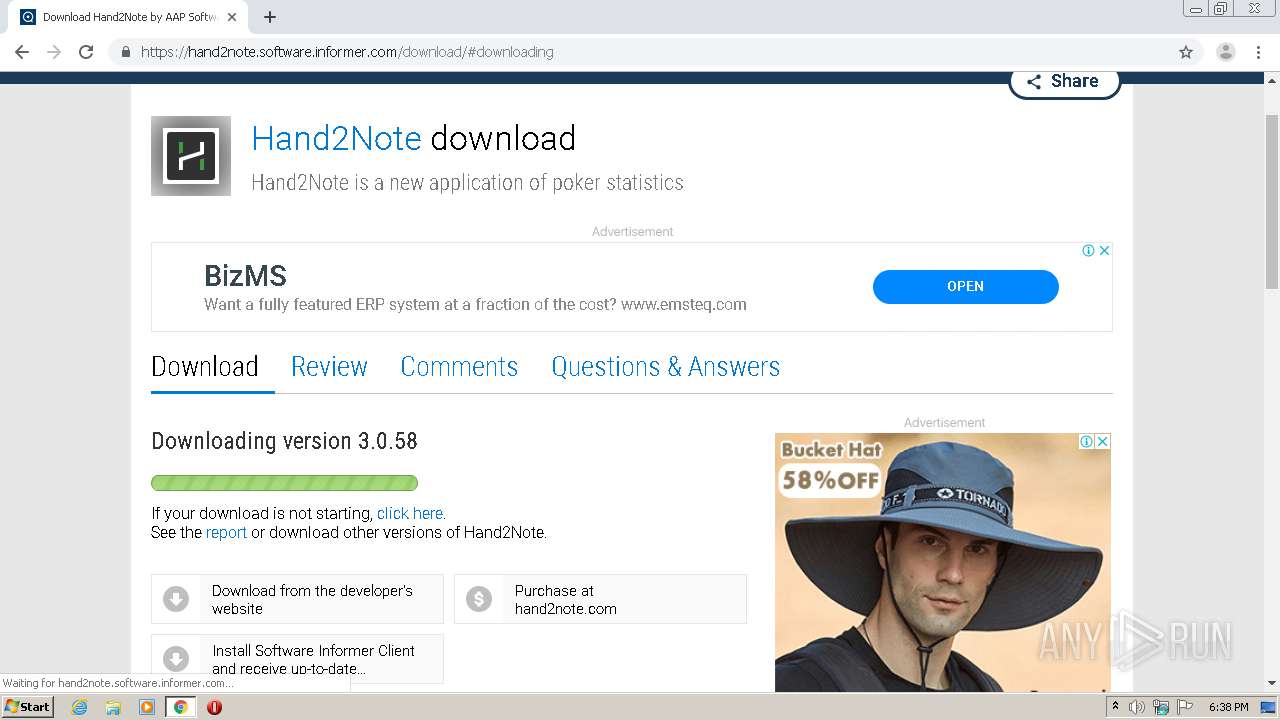Click the Share button
Image resolution: width=1280 pixels, height=720 pixels.
click(x=1064, y=82)
